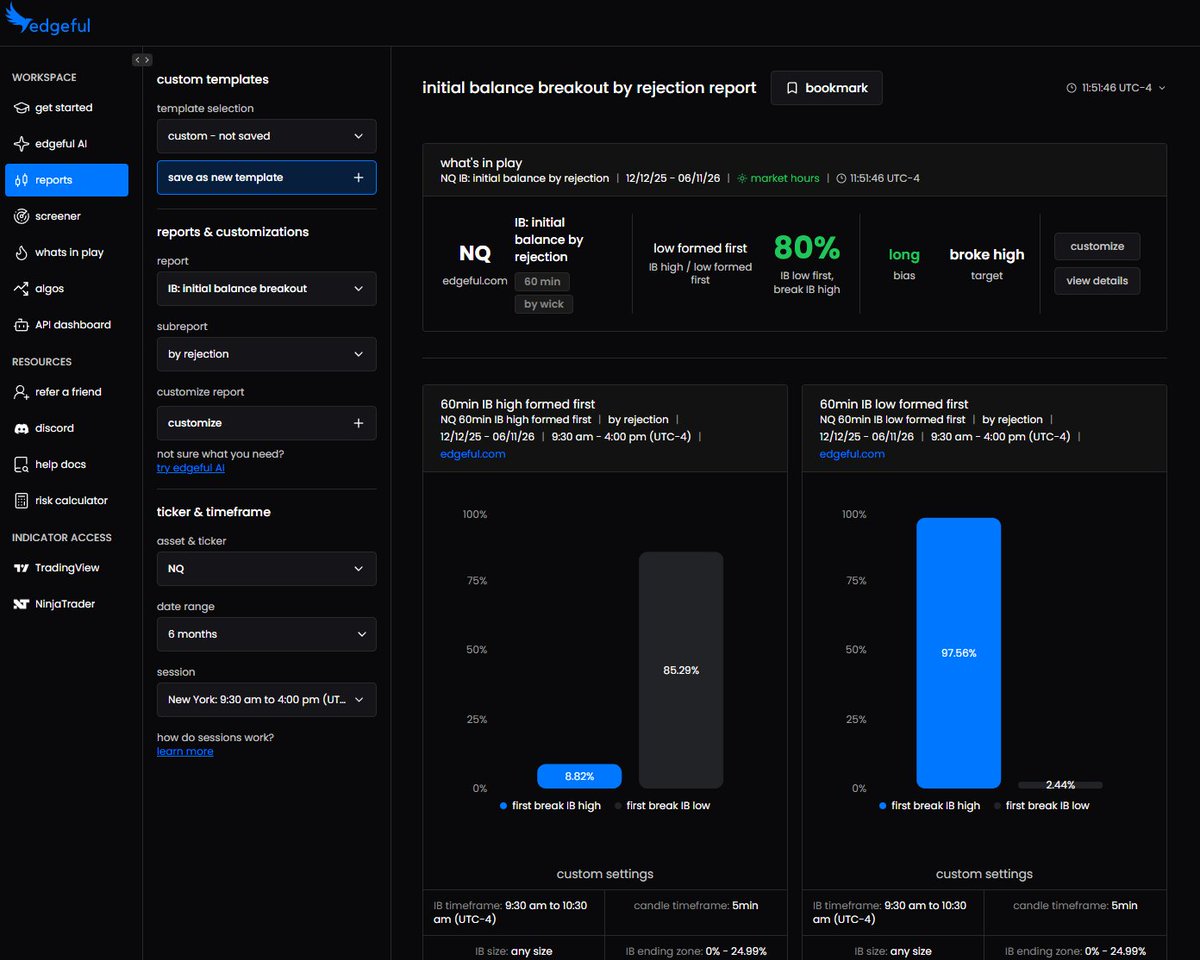Click the customize button in what's in play card
Image resolution: width=1200 pixels, height=960 pixels.
coord(1097,246)
